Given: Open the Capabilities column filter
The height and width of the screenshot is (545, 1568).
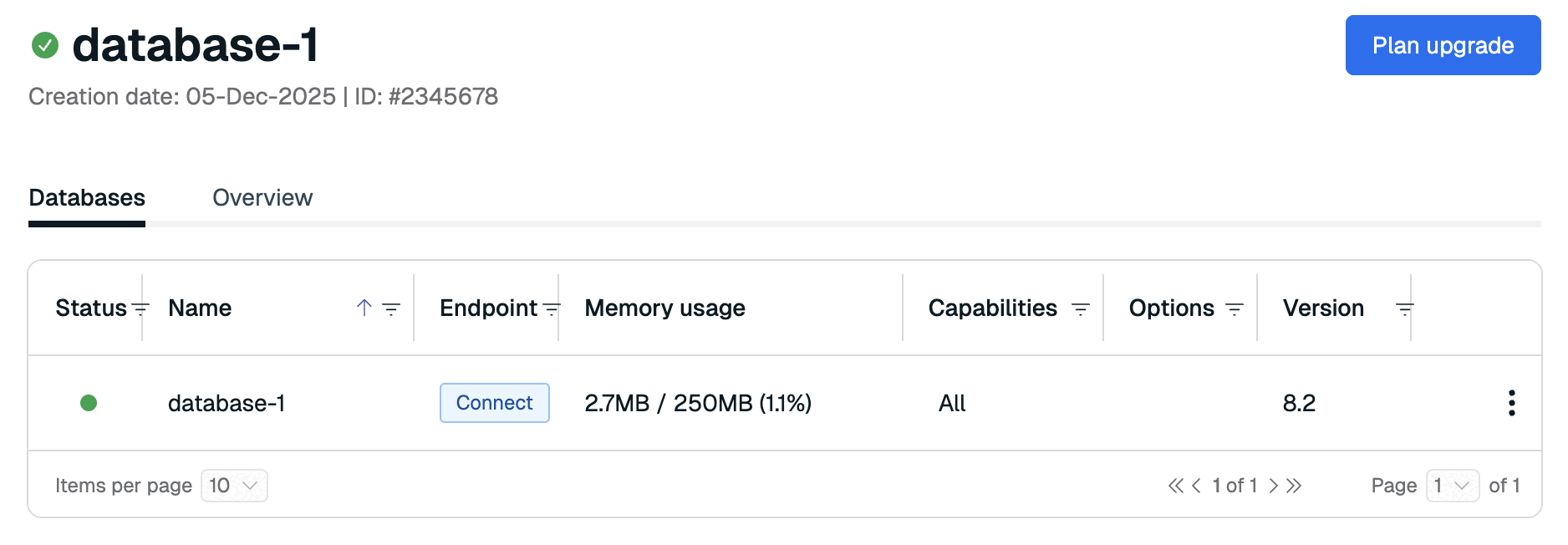Looking at the screenshot, I should point(1080,309).
